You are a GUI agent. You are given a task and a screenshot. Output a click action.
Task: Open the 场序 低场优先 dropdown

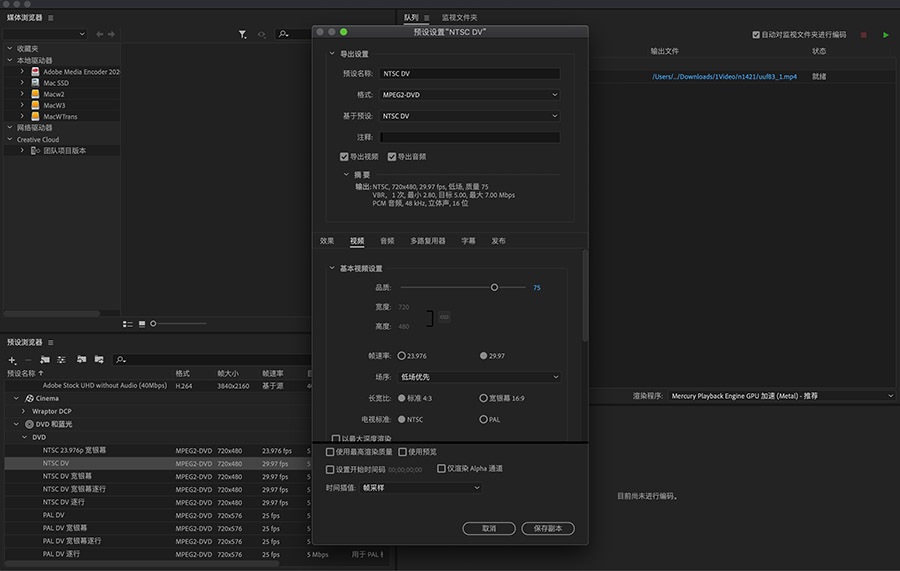tap(479, 377)
